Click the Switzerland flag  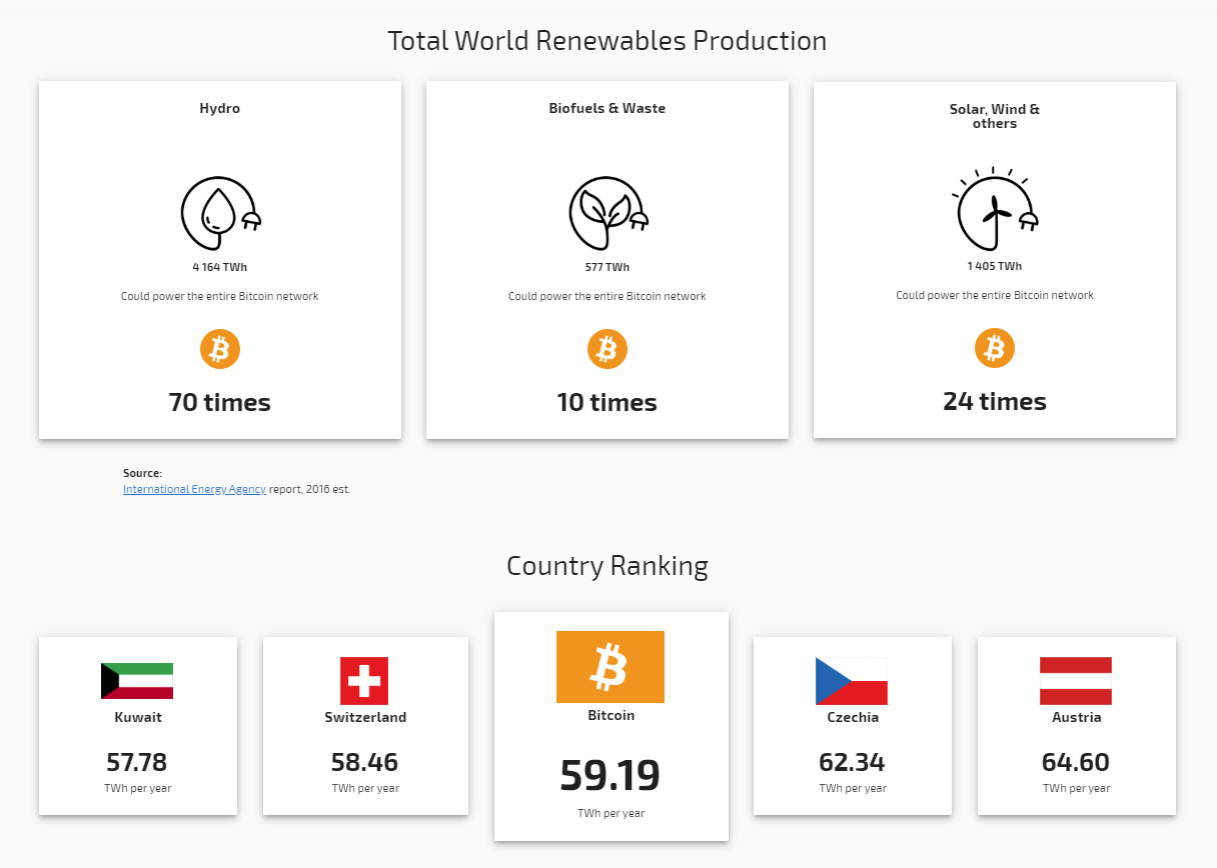tap(364, 681)
